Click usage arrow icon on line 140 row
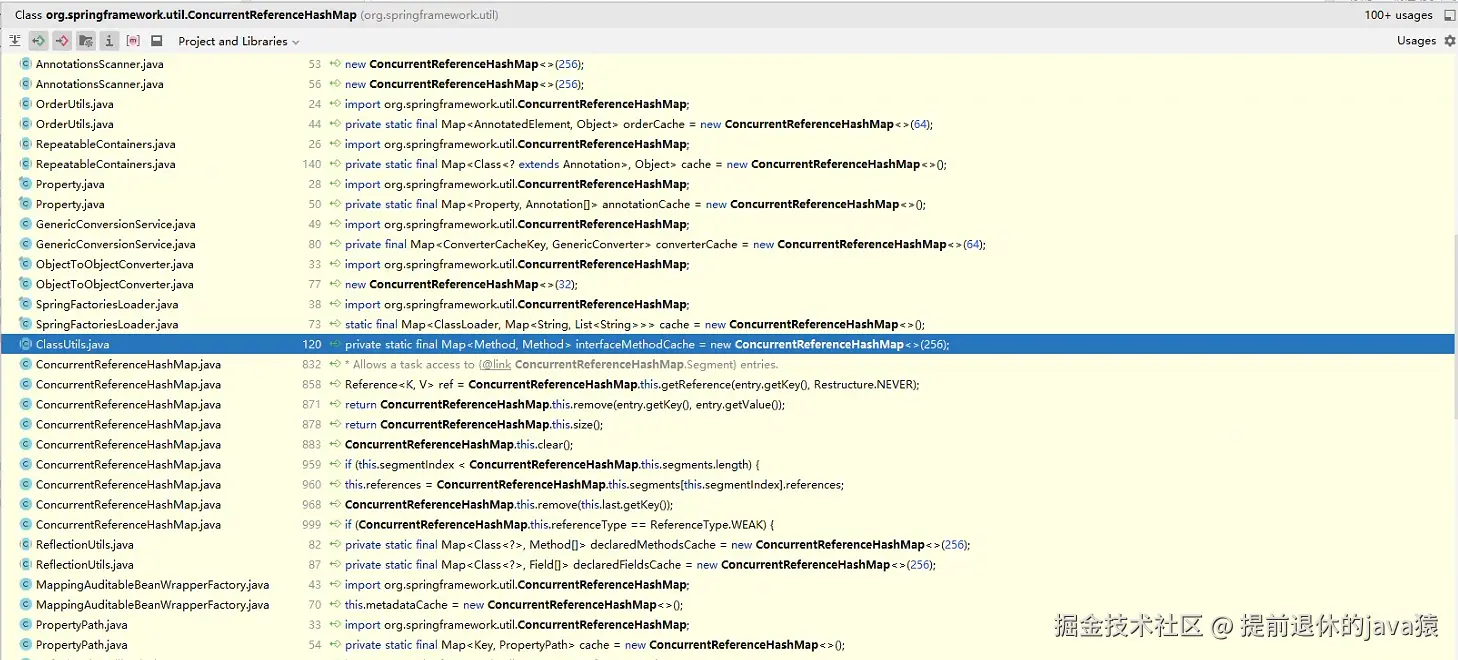The width and height of the screenshot is (1458, 660). (335, 164)
